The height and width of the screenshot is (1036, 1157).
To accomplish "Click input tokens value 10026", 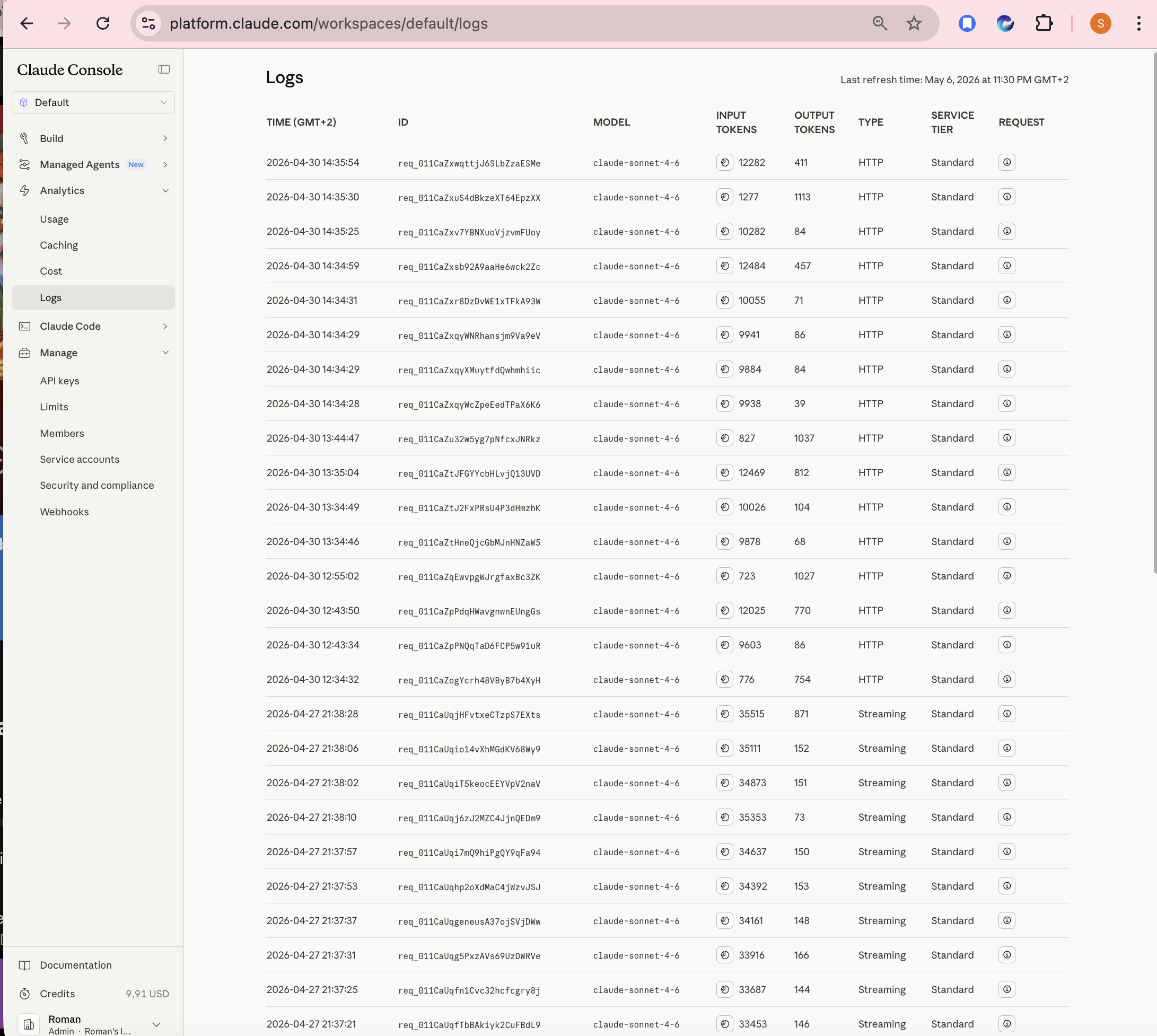I will 751,507.
